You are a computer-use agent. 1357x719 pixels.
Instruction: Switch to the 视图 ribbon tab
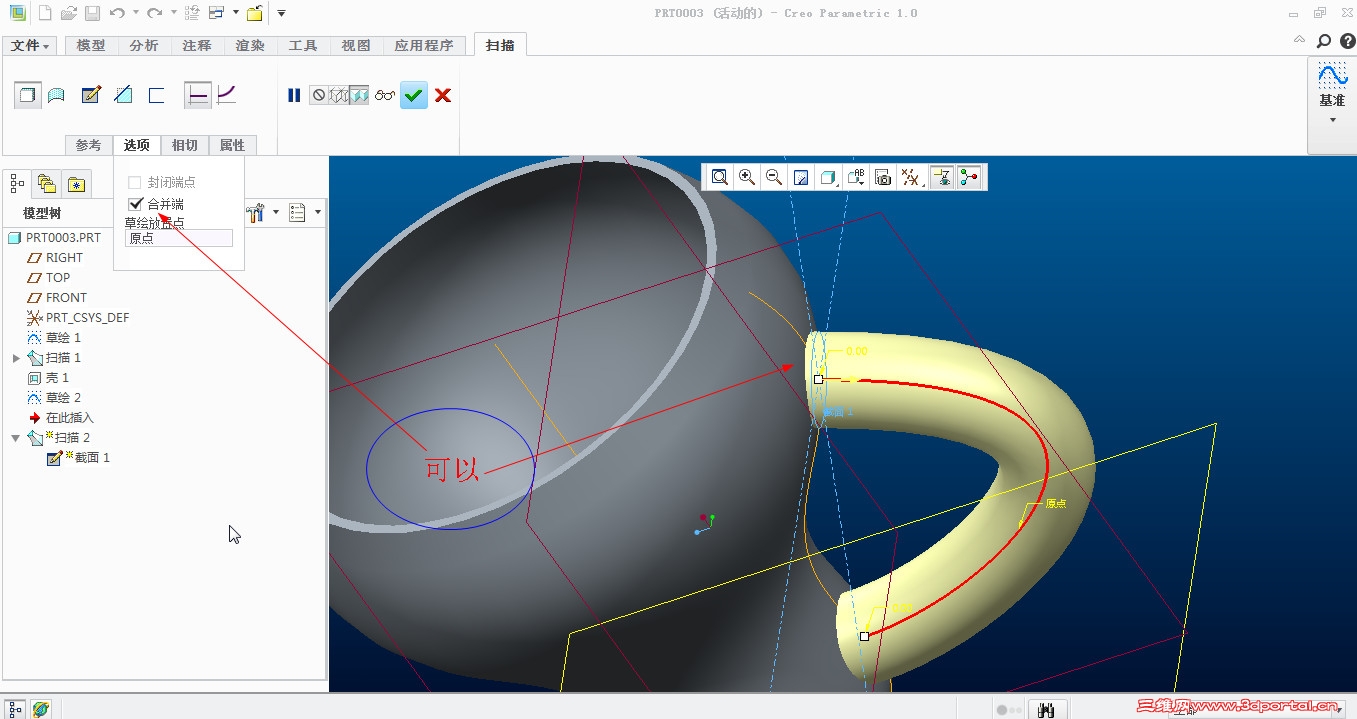356,46
